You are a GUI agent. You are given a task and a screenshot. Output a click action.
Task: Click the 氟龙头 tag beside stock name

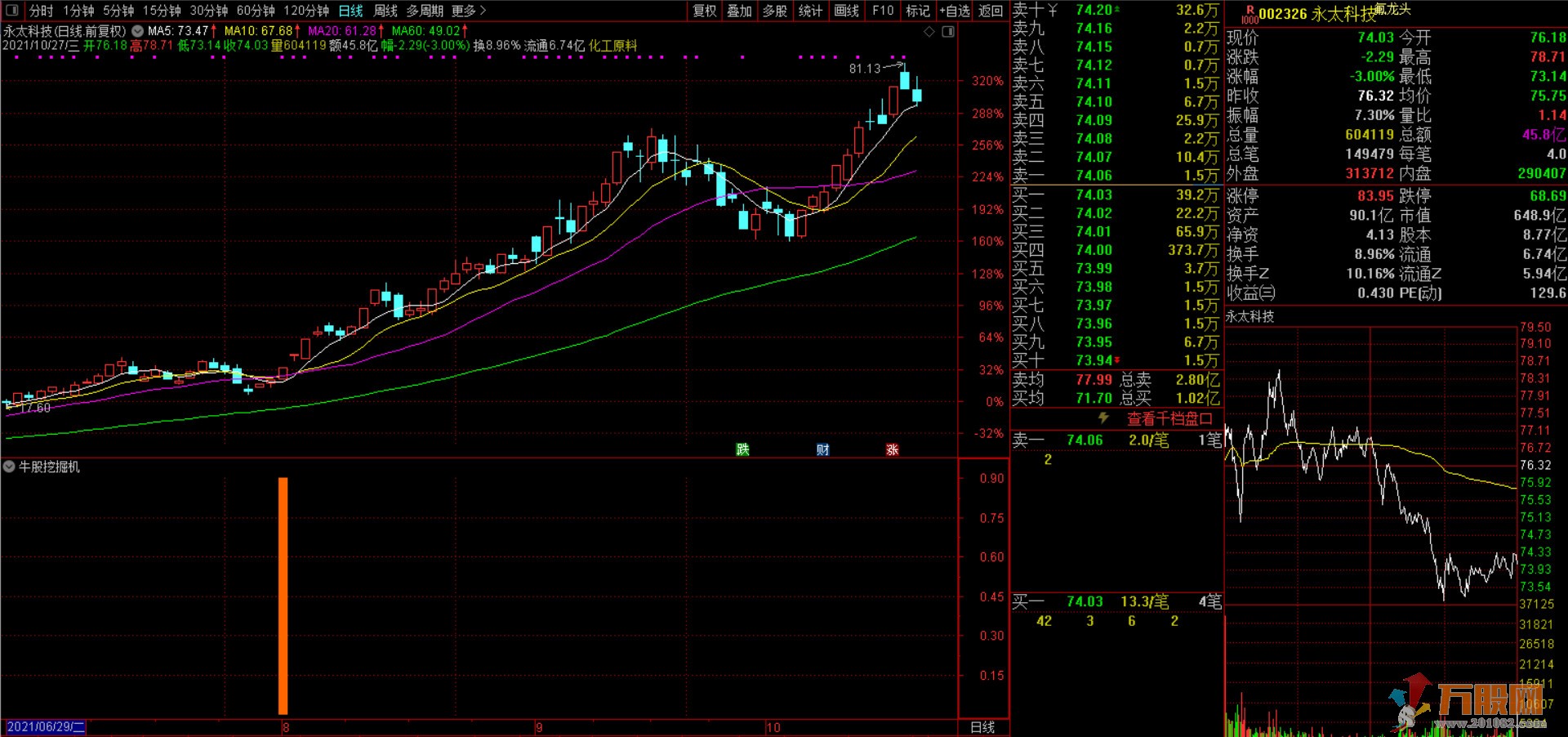(x=1392, y=9)
